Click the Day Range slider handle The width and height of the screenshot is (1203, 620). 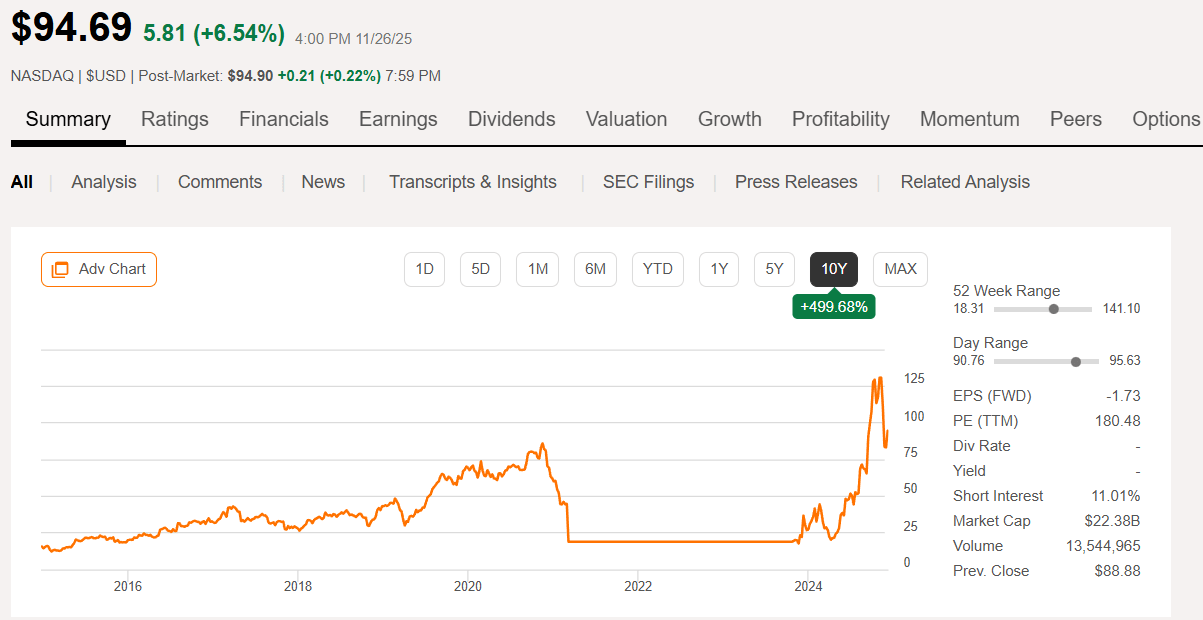coord(1075,361)
